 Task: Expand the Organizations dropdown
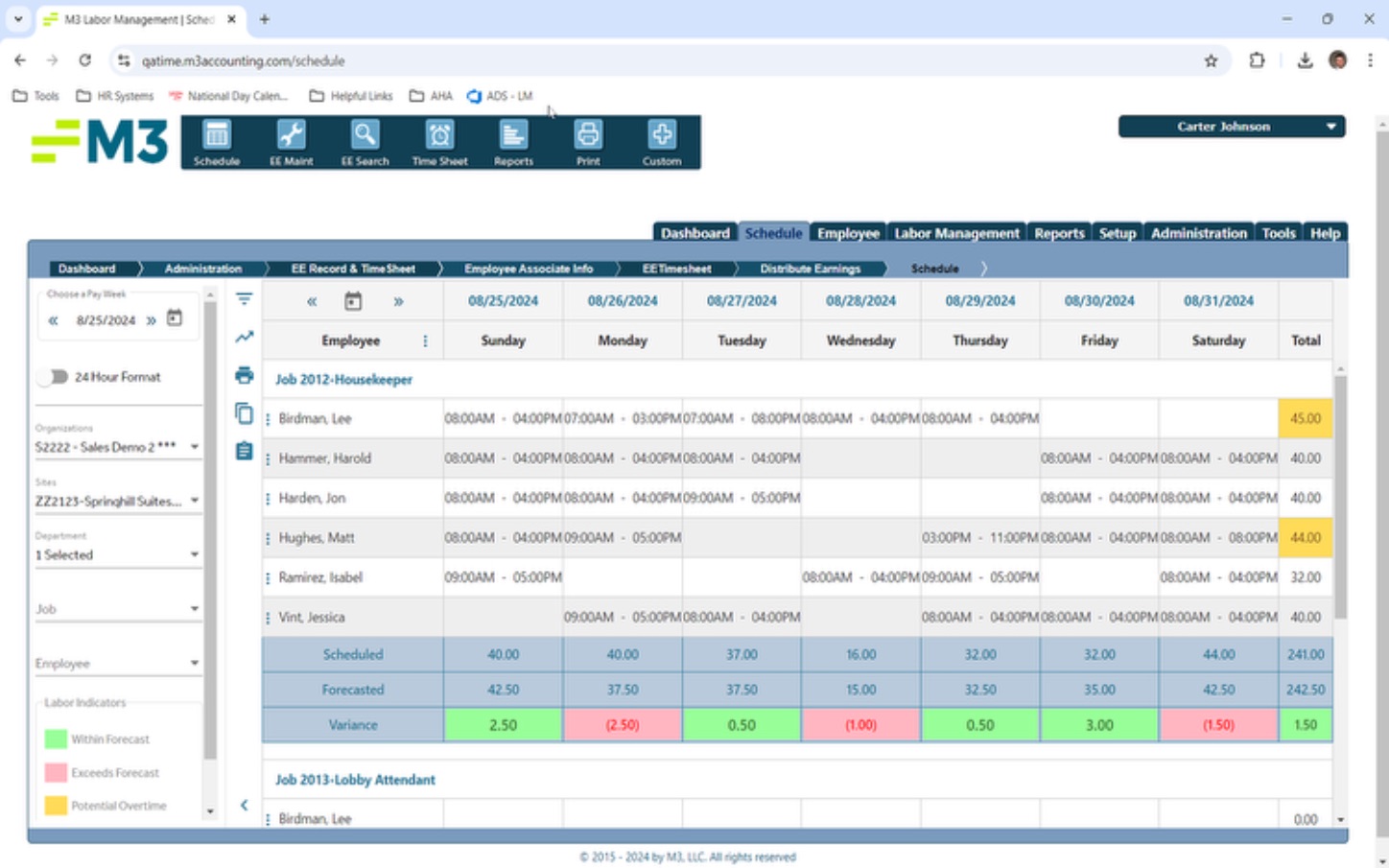117,447
